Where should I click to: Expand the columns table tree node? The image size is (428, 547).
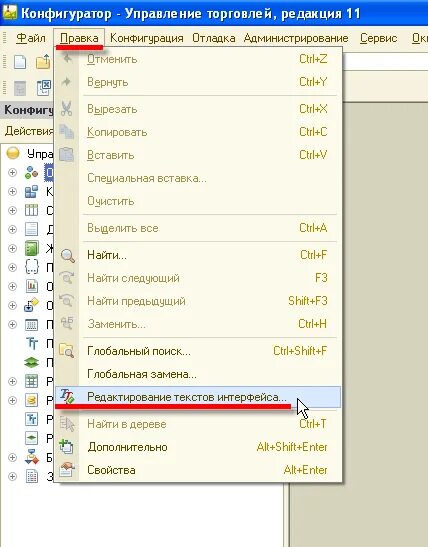pos(13,210)
